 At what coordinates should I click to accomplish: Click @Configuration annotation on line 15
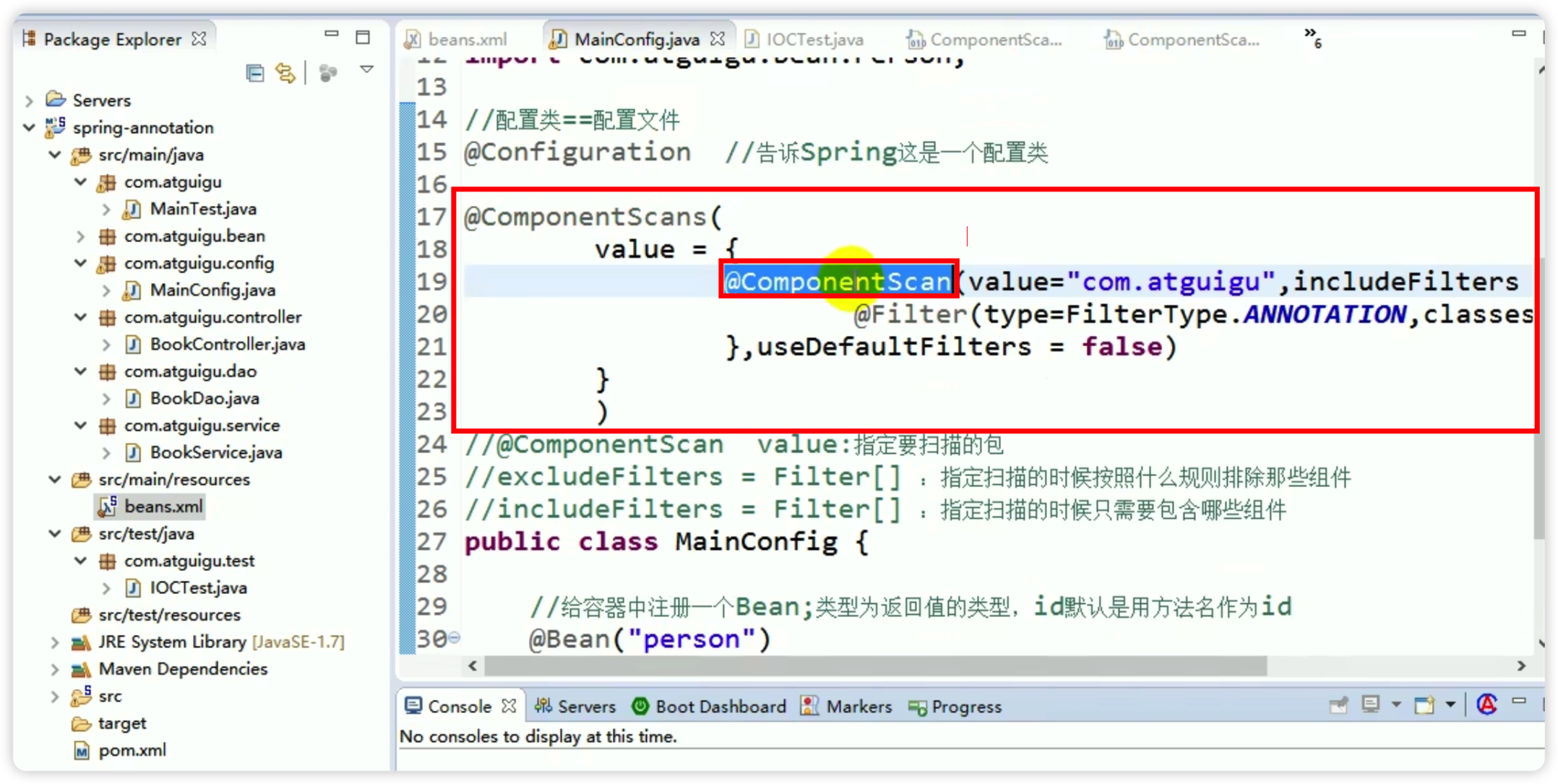[x=577, y=152]
